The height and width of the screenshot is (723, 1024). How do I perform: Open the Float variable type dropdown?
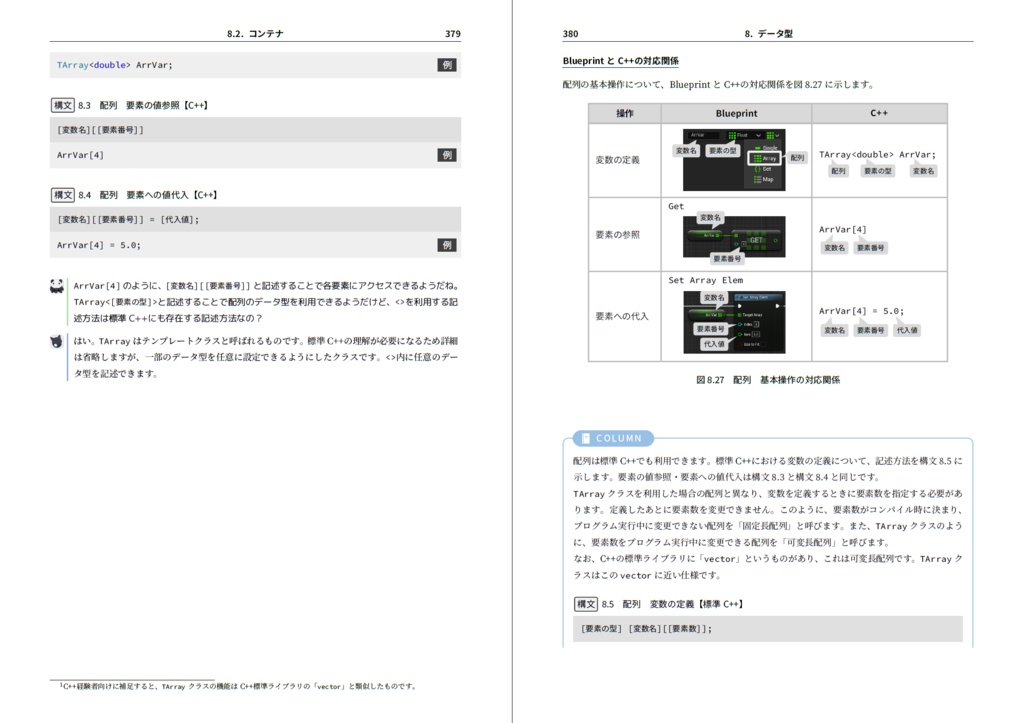pyautogui.click(x=758, y=136)
